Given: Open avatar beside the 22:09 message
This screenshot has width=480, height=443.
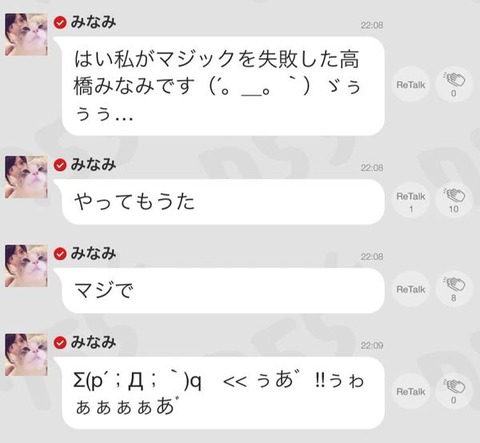Looking at the screenshot, I should 26,355.
